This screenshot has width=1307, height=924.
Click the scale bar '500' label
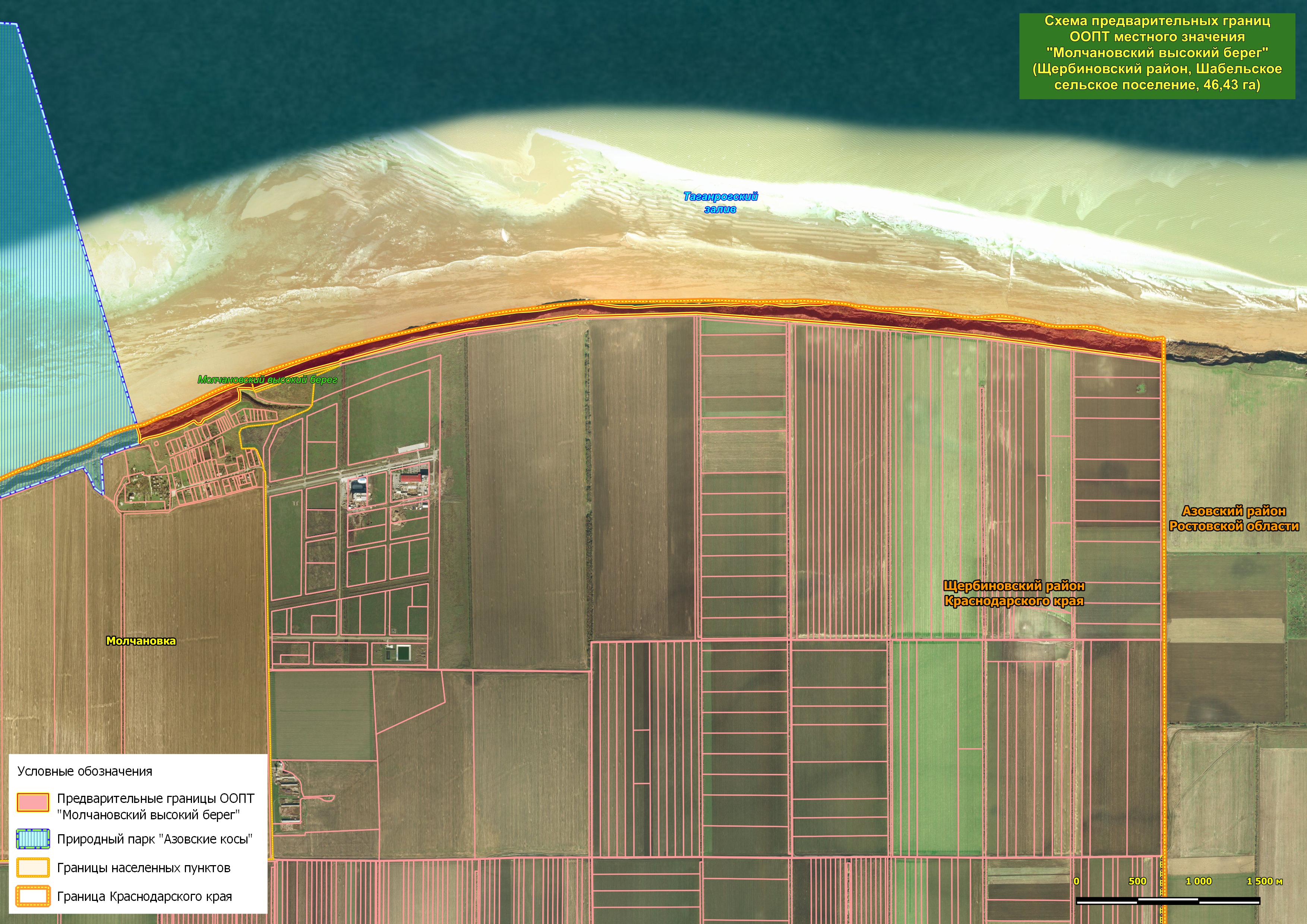click(1137, 881)
